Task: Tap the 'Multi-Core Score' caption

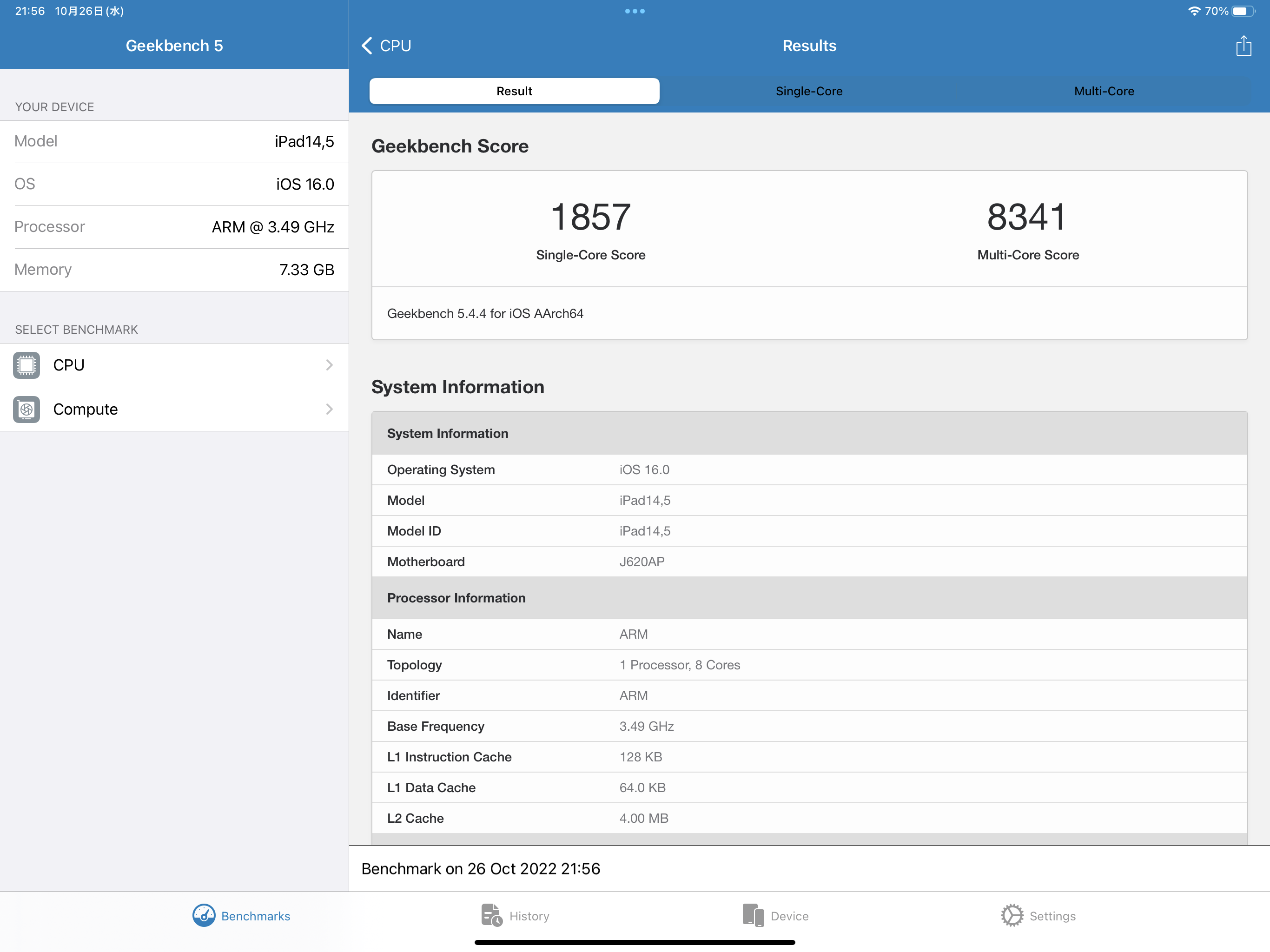Action: (1028, 255)
